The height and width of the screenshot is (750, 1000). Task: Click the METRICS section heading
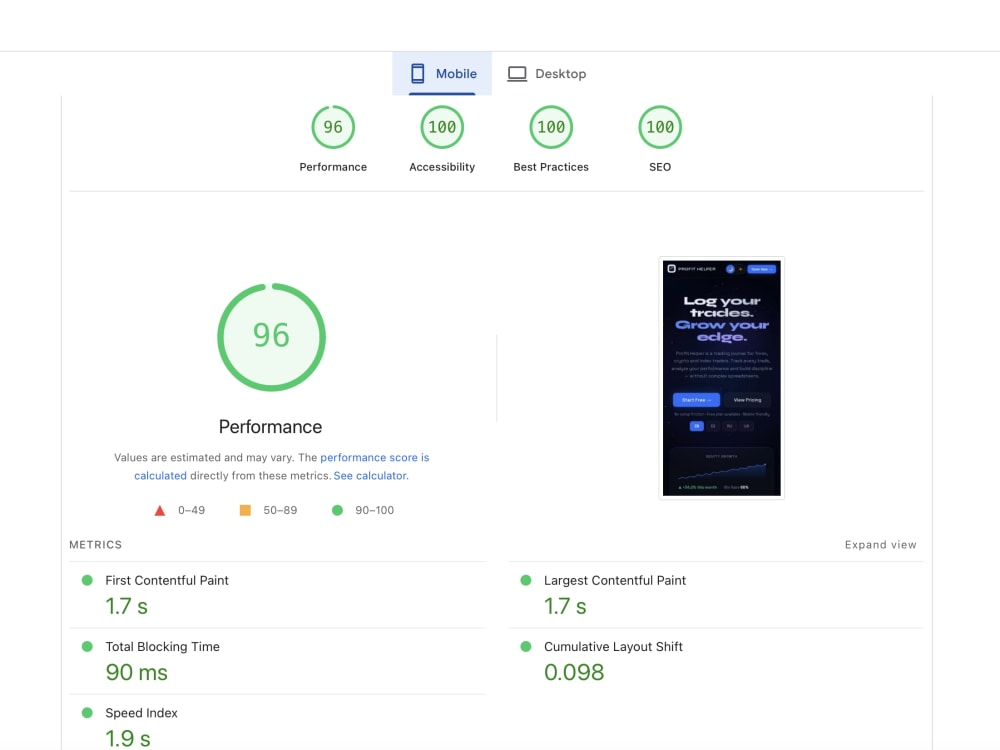pos(96,545)
